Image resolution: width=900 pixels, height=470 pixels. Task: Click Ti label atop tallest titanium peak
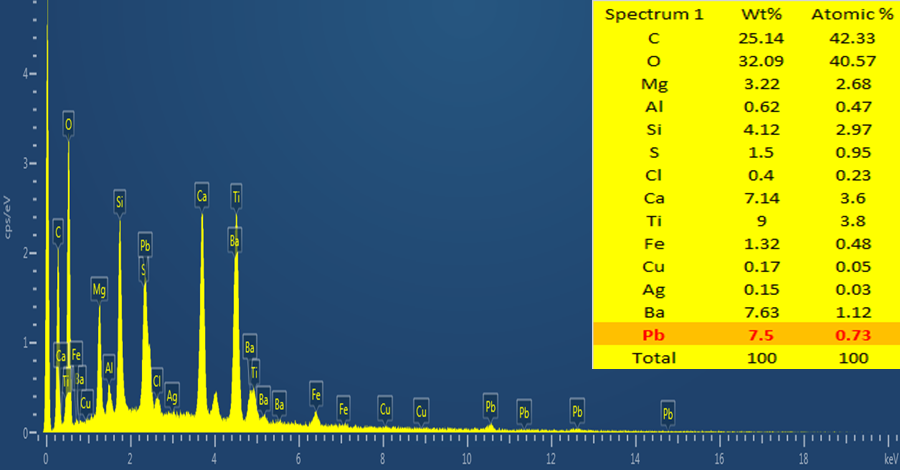pyautogui.click(x=236, y=196)
